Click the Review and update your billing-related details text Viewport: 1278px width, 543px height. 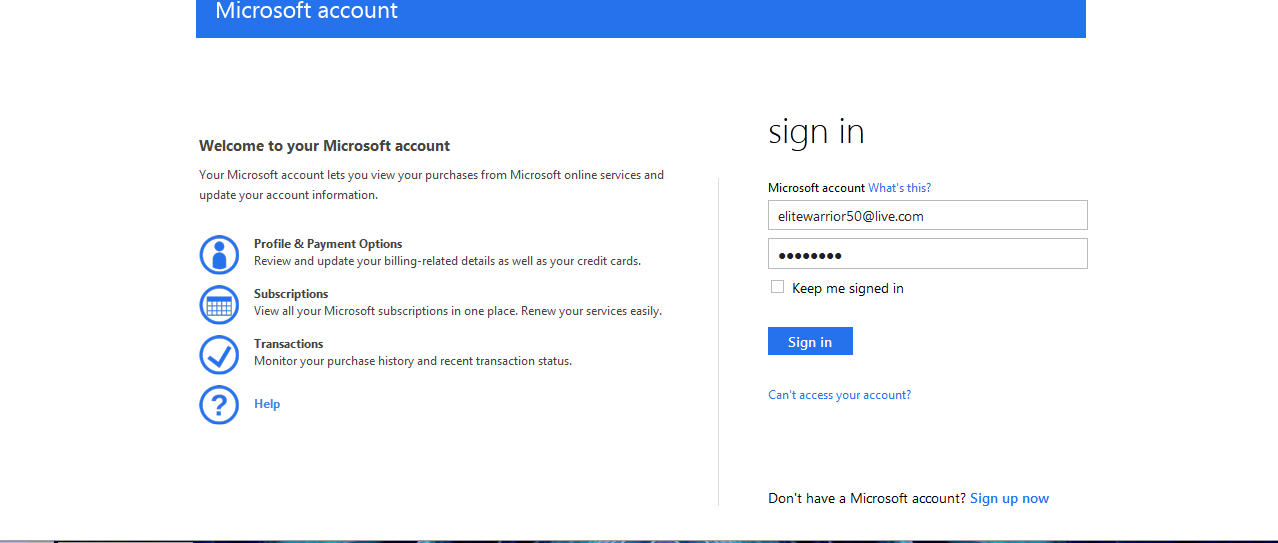(x=447, y=261)
